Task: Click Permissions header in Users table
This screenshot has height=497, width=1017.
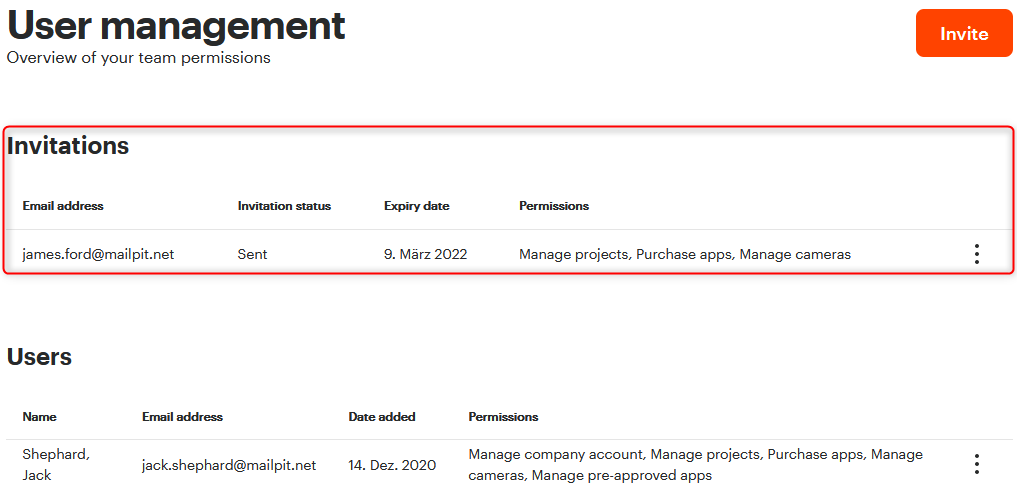Action: tap(503, 417)
